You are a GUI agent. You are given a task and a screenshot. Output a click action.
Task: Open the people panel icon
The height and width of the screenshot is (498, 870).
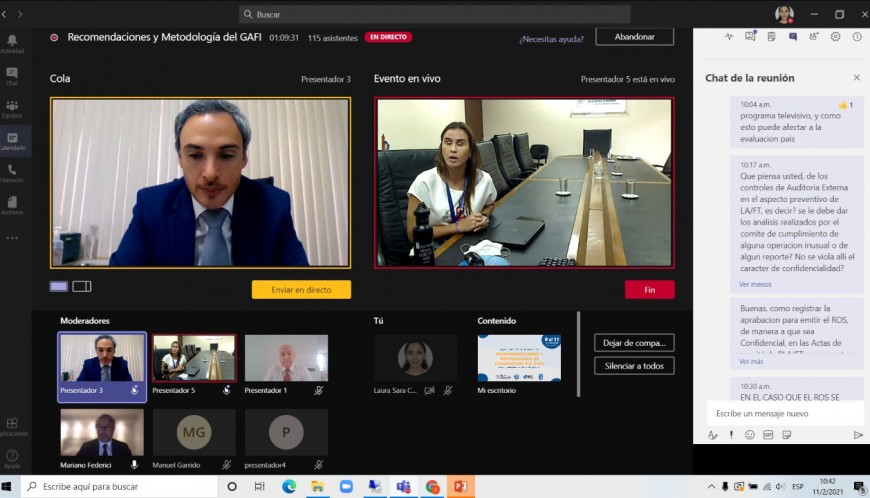pos(813,37)
